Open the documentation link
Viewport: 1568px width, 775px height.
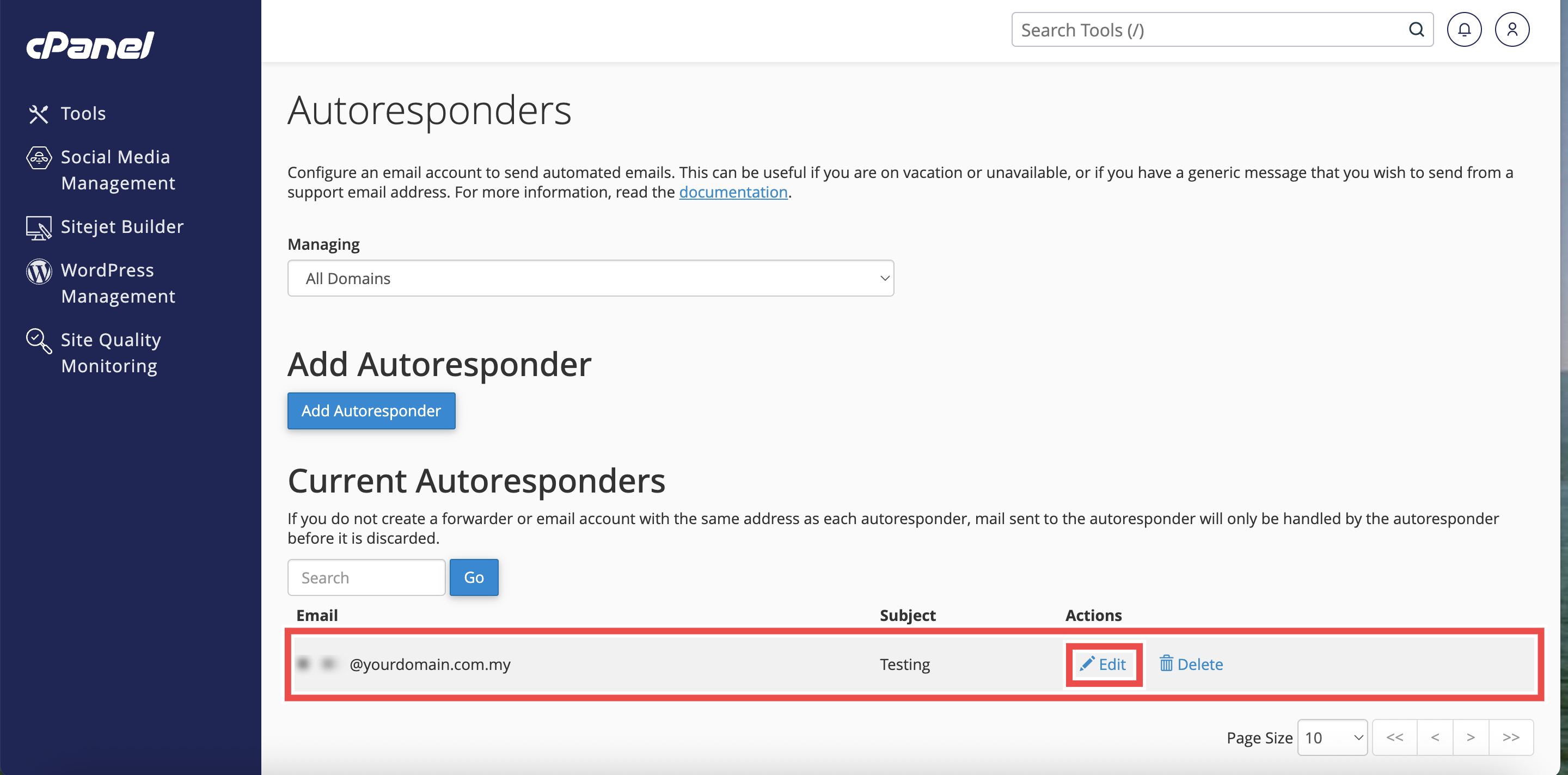coord(733,192)
